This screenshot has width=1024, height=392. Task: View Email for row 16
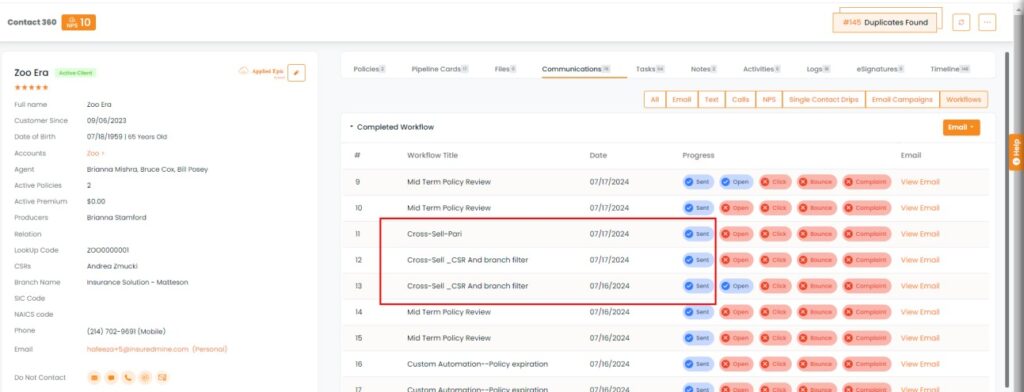[920, 364]
